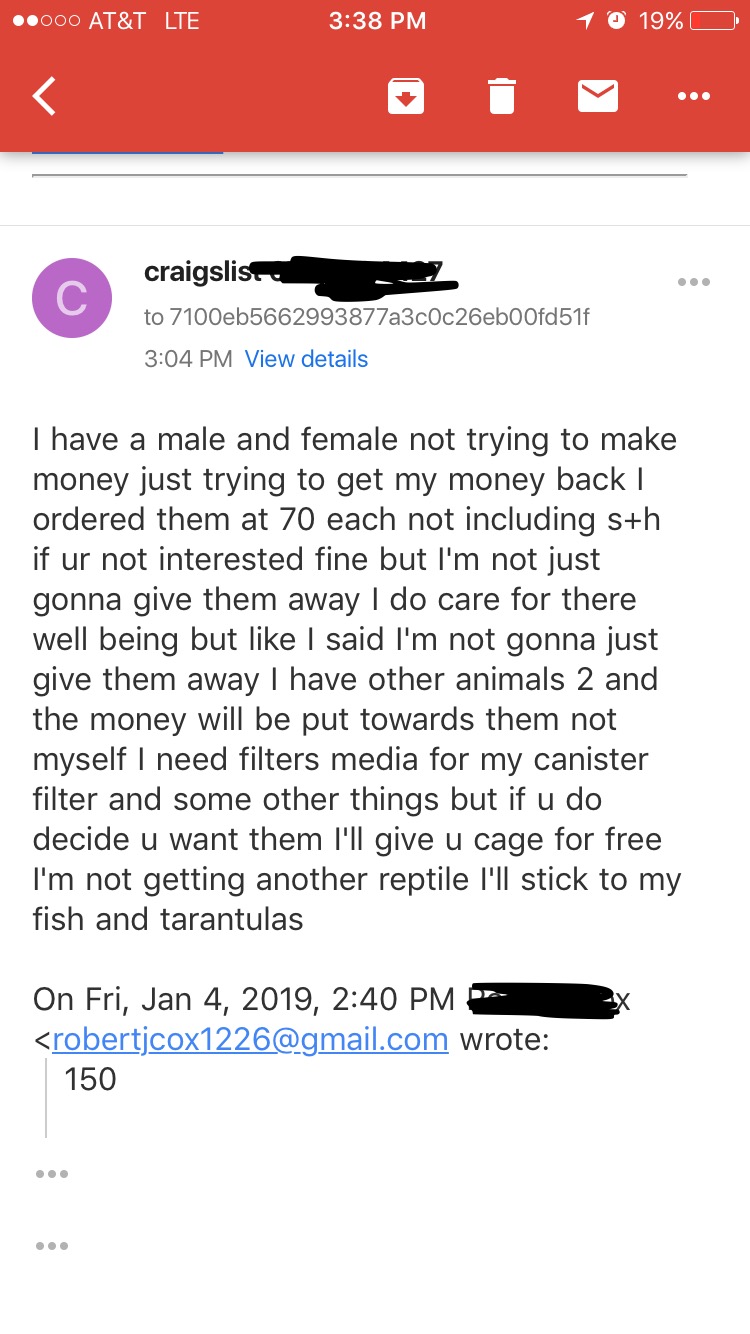Click the "View details" link

coord(306,359)
